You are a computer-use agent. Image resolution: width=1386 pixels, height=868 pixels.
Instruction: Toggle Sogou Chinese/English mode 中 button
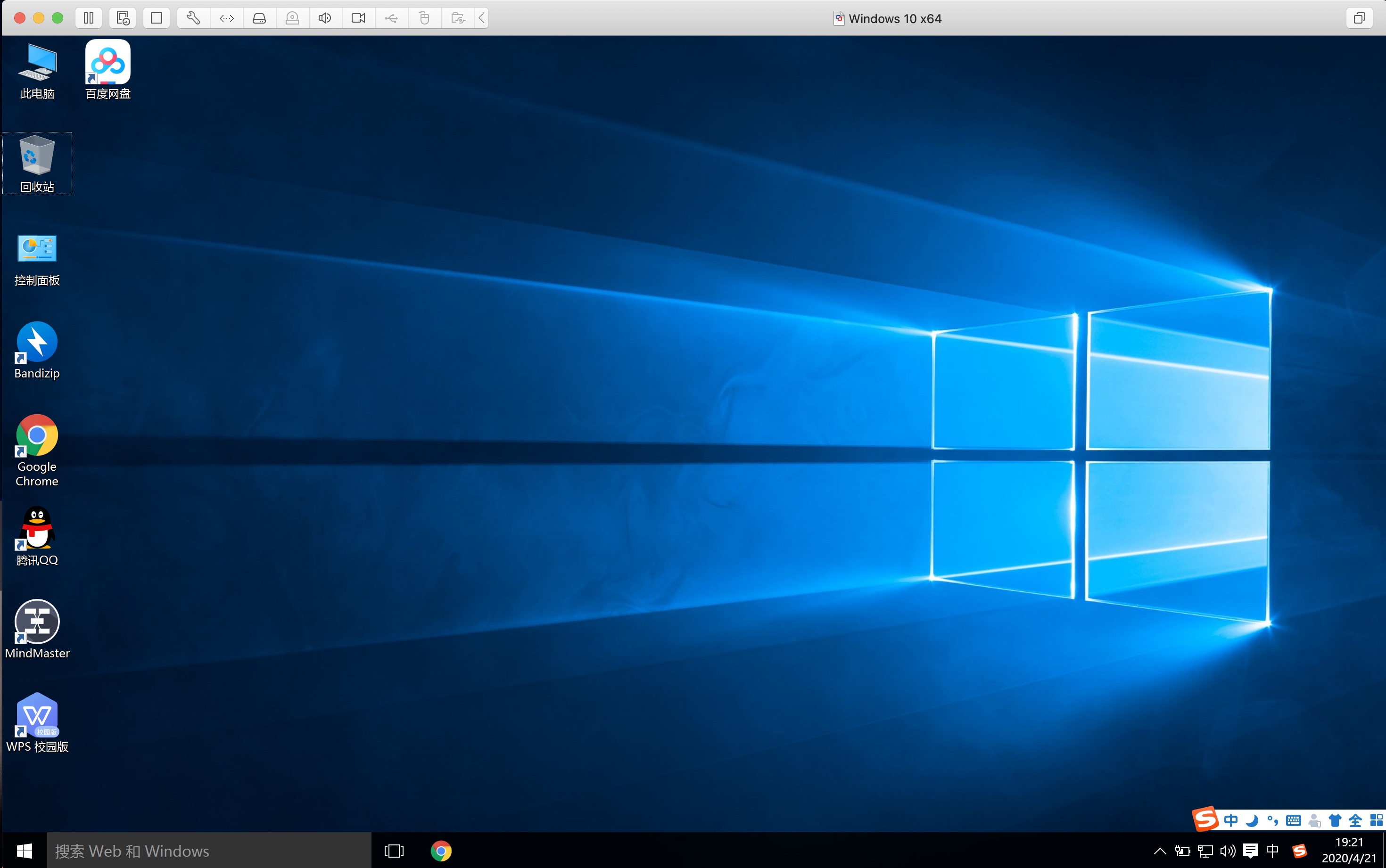coord(1230,820)
